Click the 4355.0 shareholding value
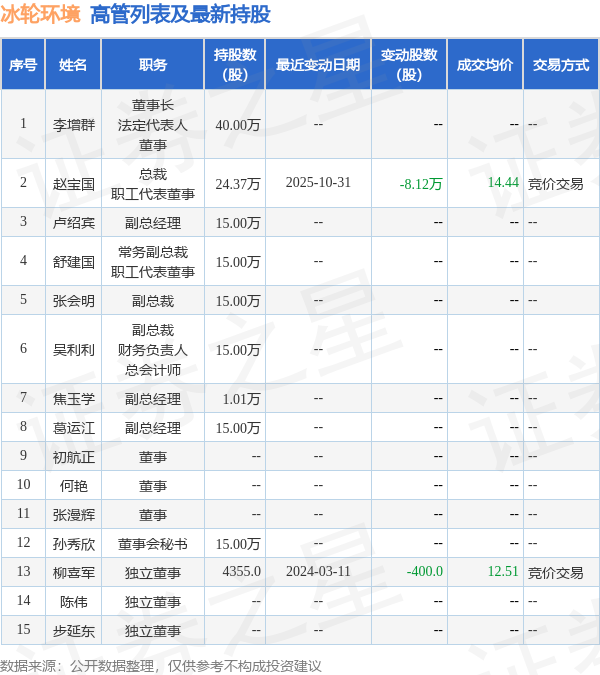Viewport: 600px width, 675px height. point(242,571)
